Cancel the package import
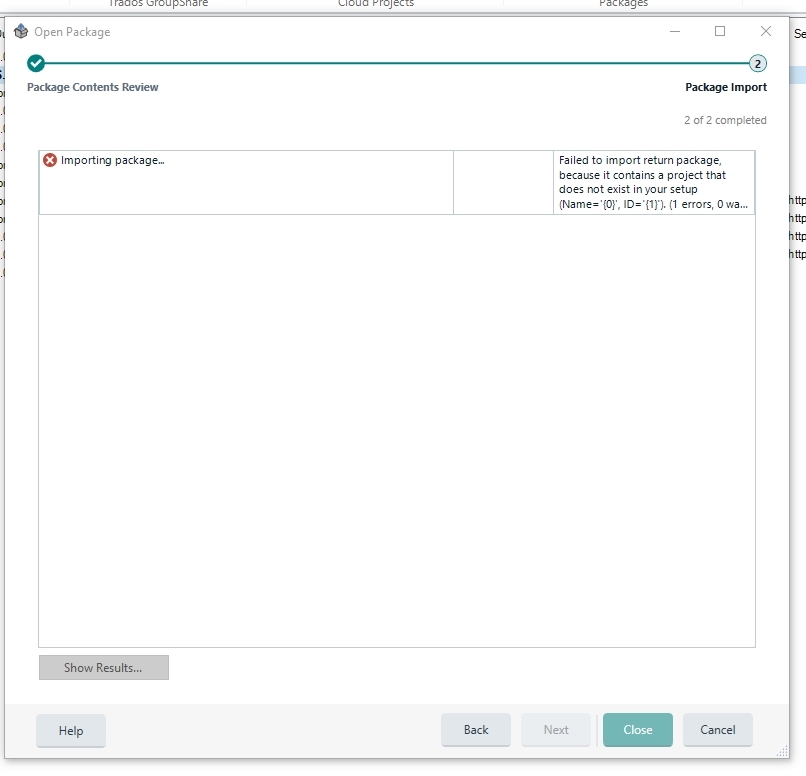 (718, 730)
